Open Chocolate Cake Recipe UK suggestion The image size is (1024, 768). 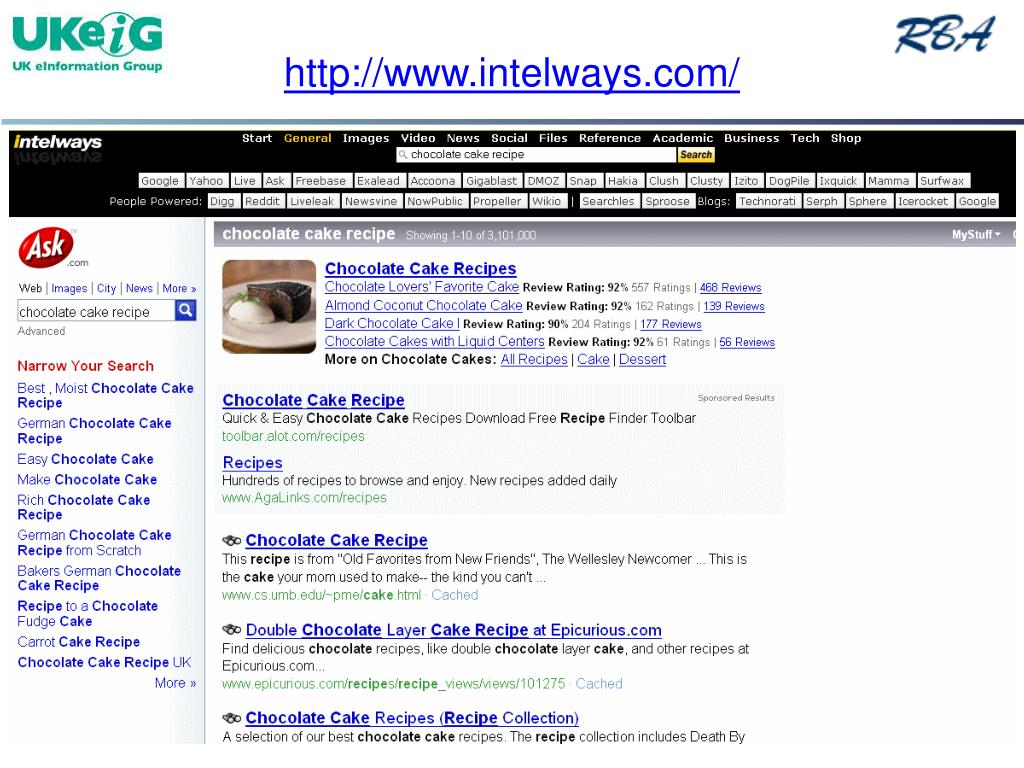click(x=104, y=662)
